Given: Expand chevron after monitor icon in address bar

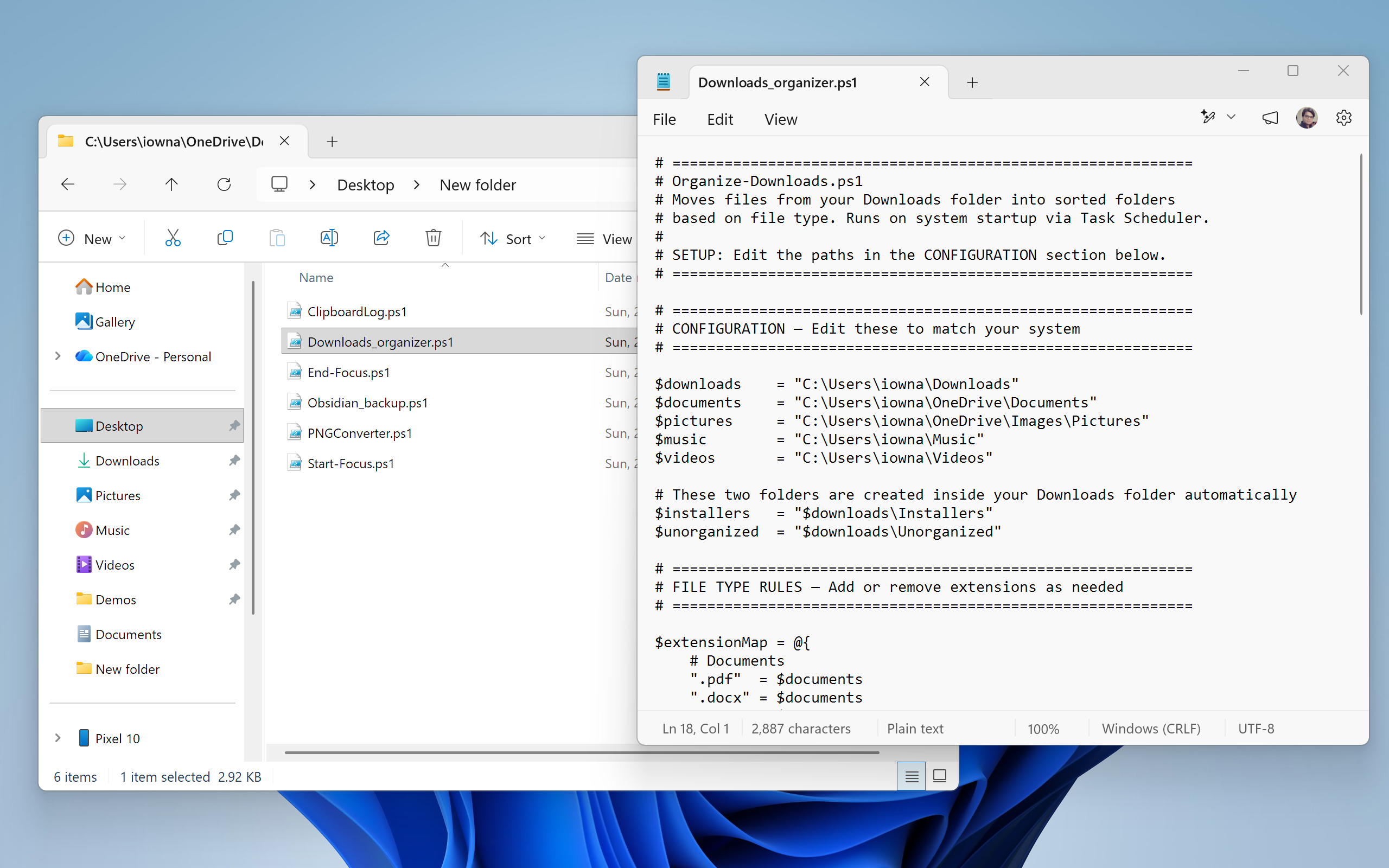Looking at the screenshot, I should pos(313,184).
